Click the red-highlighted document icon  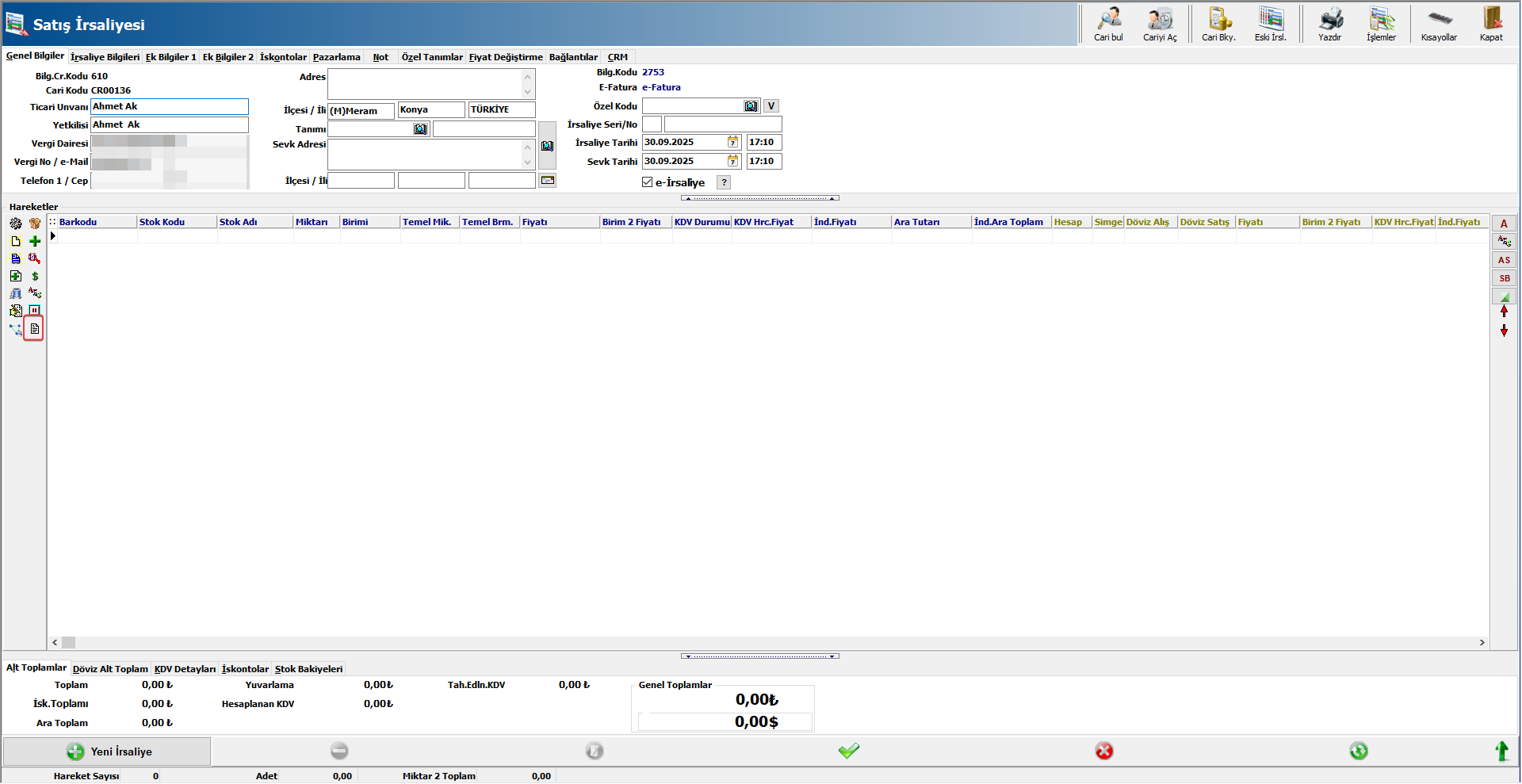(x=34, y=328)
